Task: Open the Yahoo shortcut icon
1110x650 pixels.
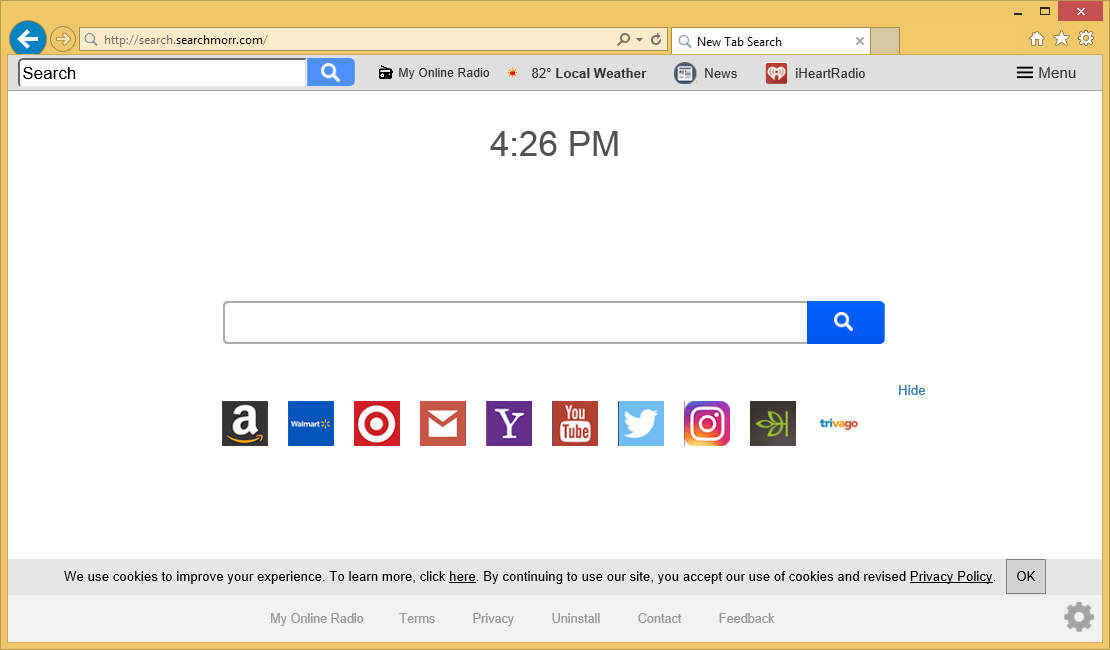Action: 509,424
